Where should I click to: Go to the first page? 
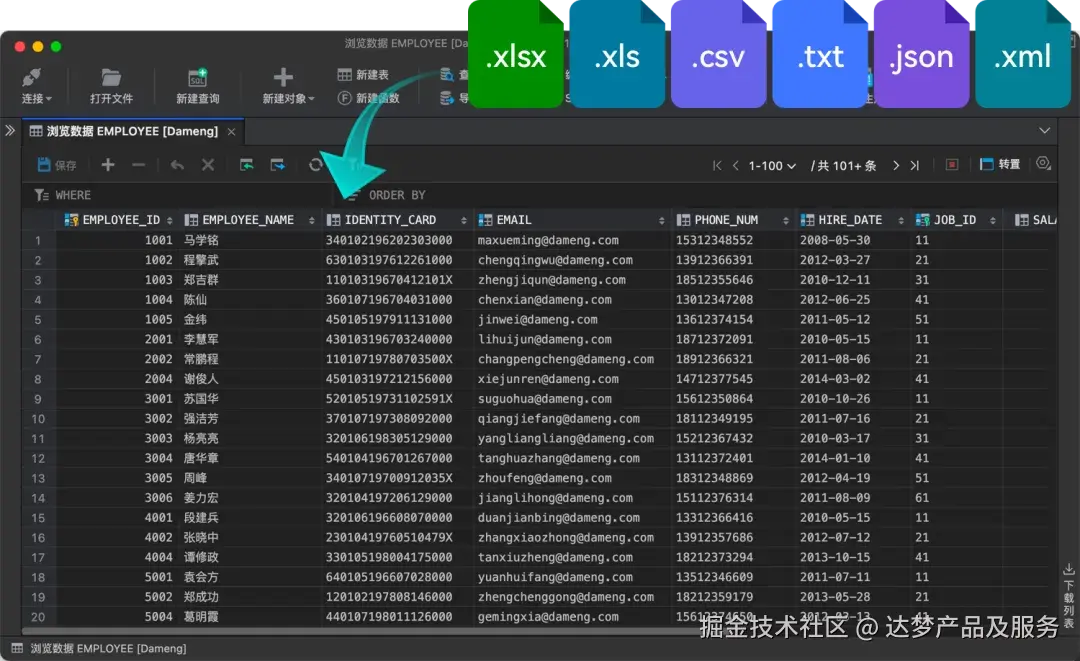click(x=717, y=165)
